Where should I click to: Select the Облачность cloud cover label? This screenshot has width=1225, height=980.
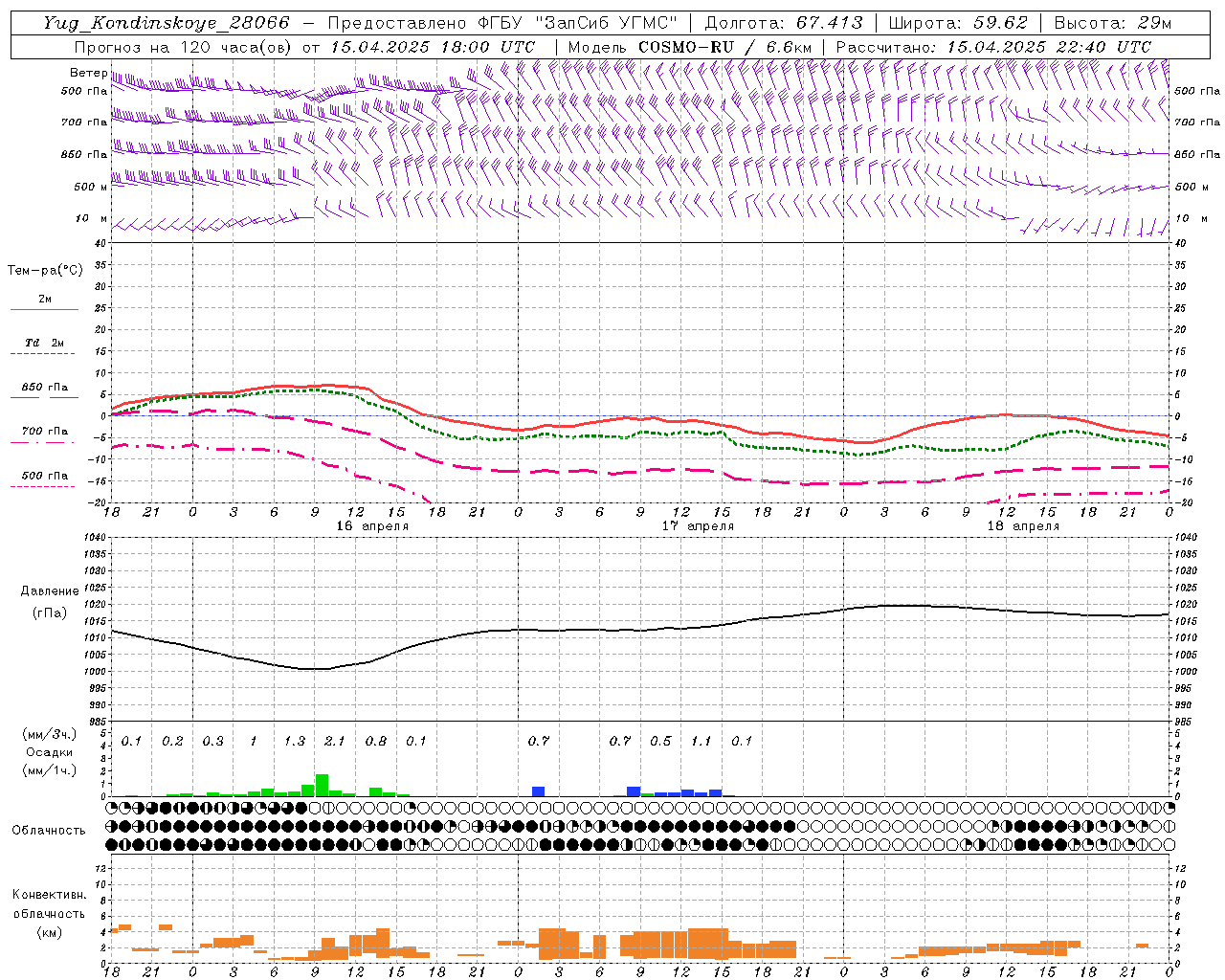[49, 831]
